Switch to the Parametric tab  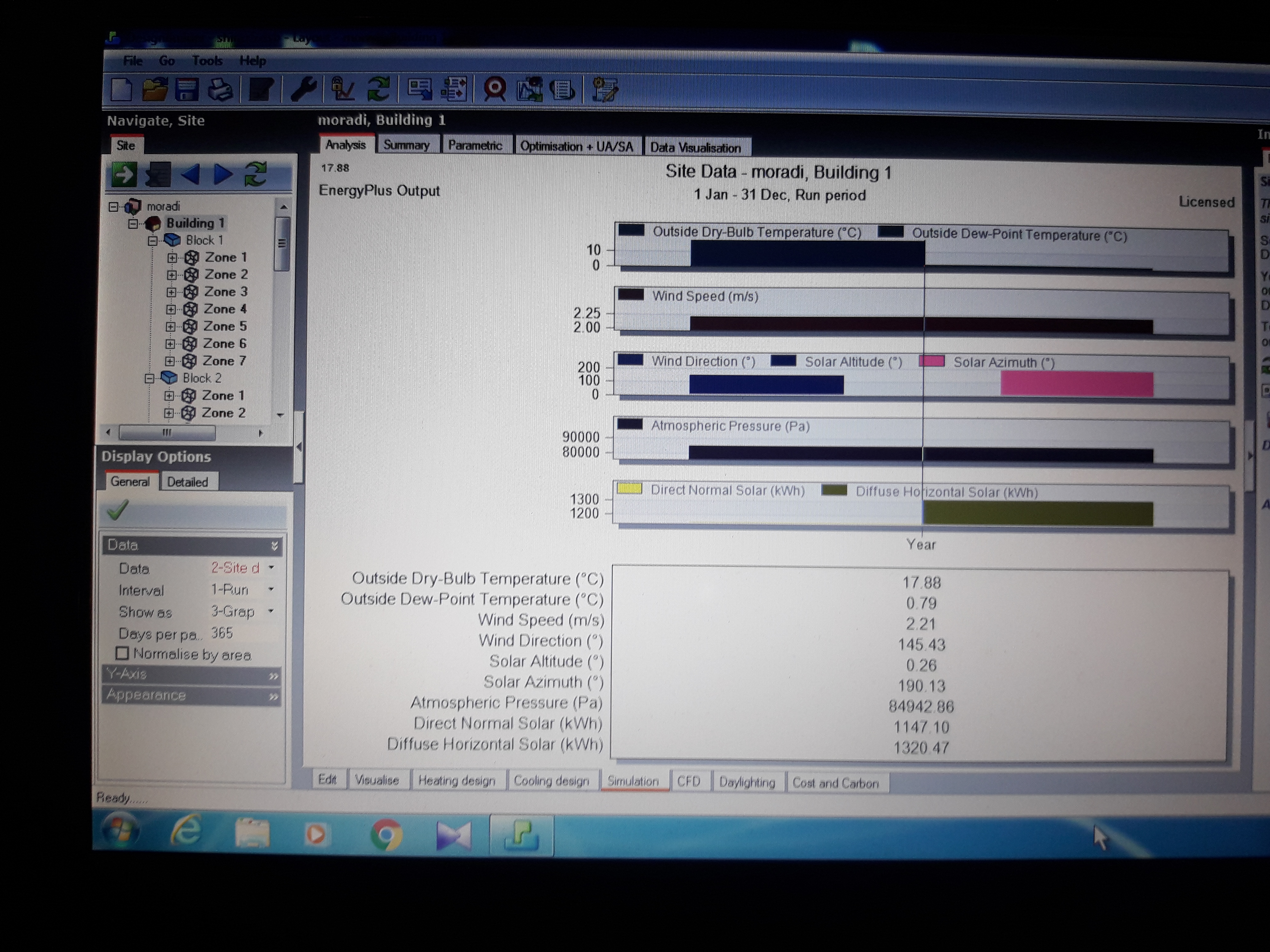tap(475, 146)
